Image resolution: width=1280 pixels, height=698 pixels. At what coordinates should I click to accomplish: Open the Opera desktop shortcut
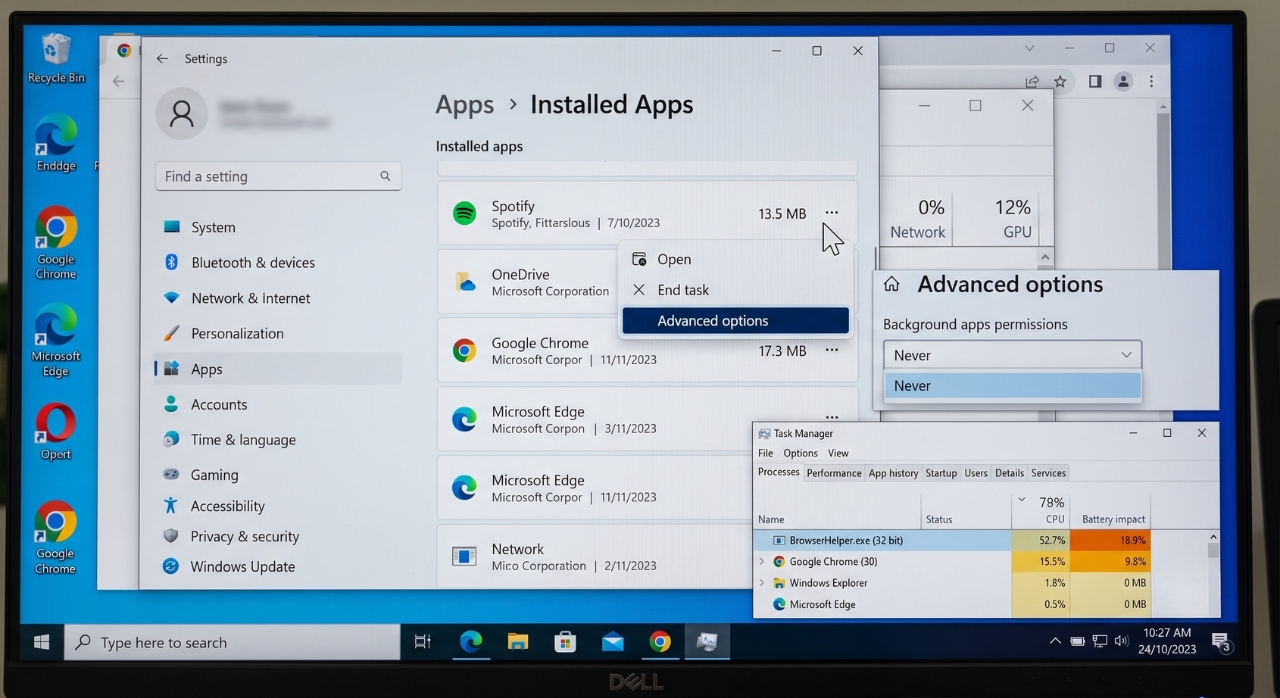click(x=56, y=430)
